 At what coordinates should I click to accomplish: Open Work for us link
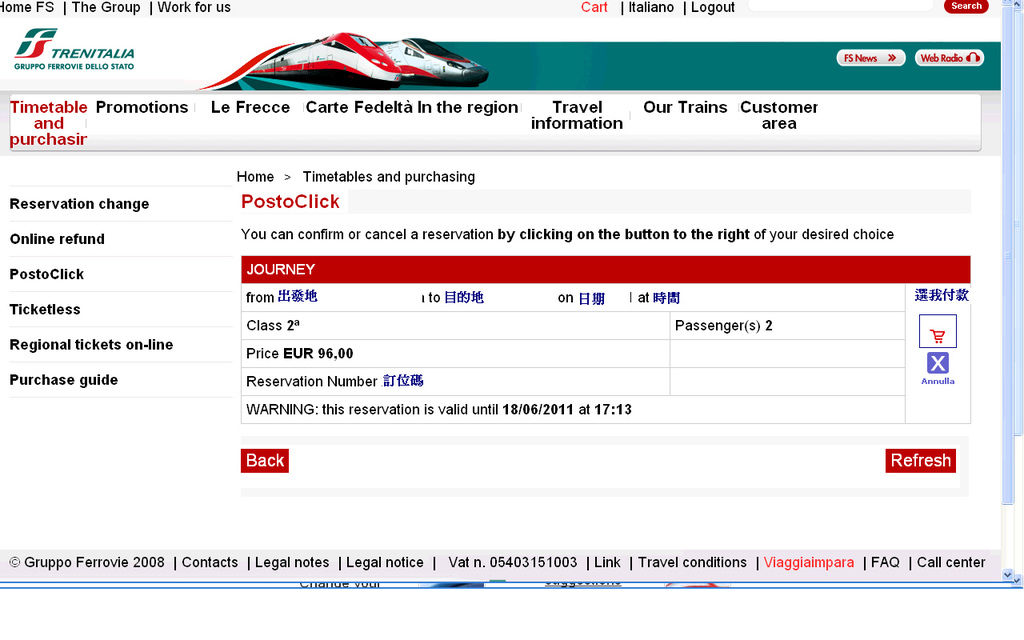[x=194, y=7]
